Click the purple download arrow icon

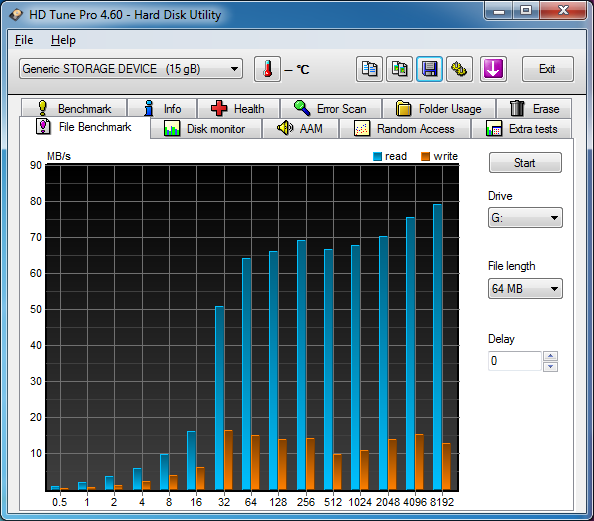point(493,69)
